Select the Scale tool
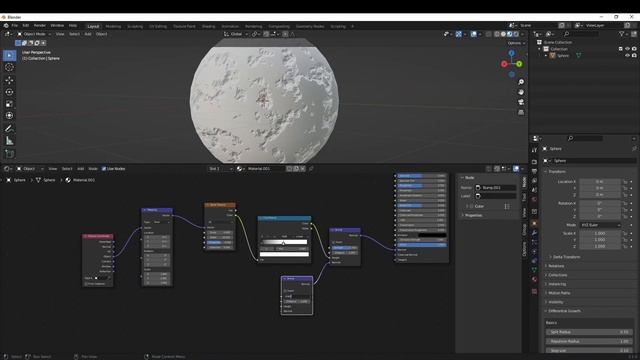The height and width of the screenshot is (360, 640). tap(9, 104)
